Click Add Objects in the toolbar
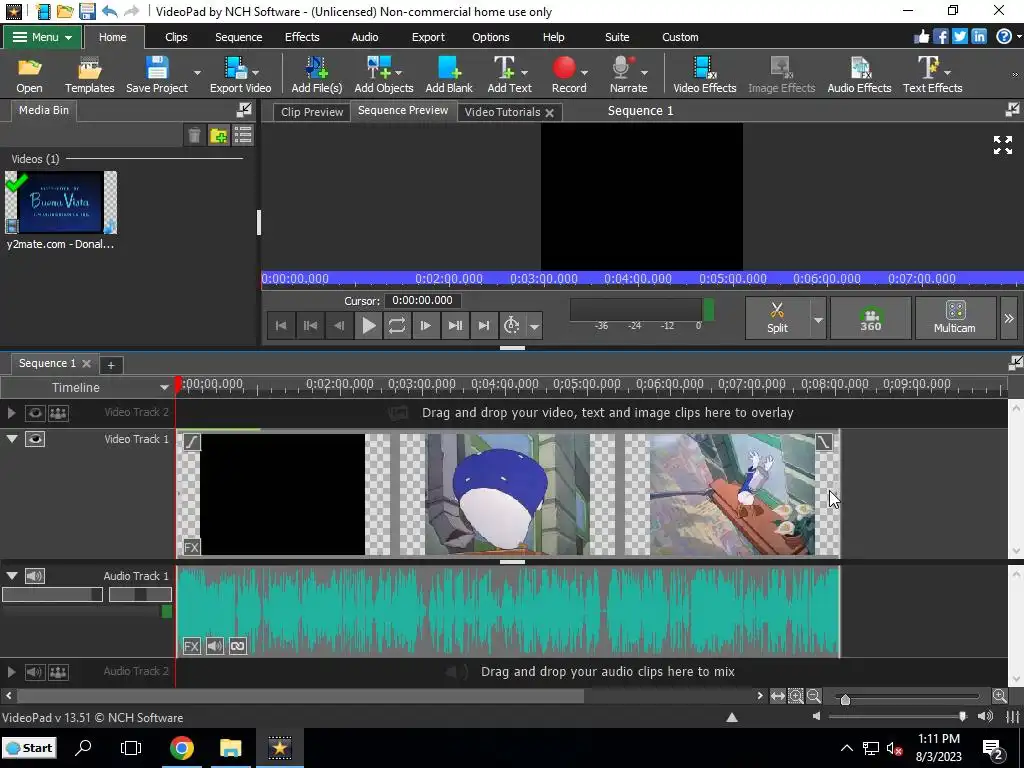Viewport: 1024px width, 768px height. coord(384,74)
